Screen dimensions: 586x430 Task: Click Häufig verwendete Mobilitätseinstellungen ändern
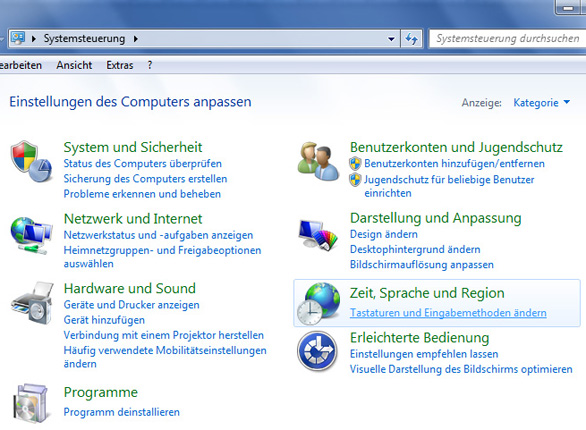165,357
